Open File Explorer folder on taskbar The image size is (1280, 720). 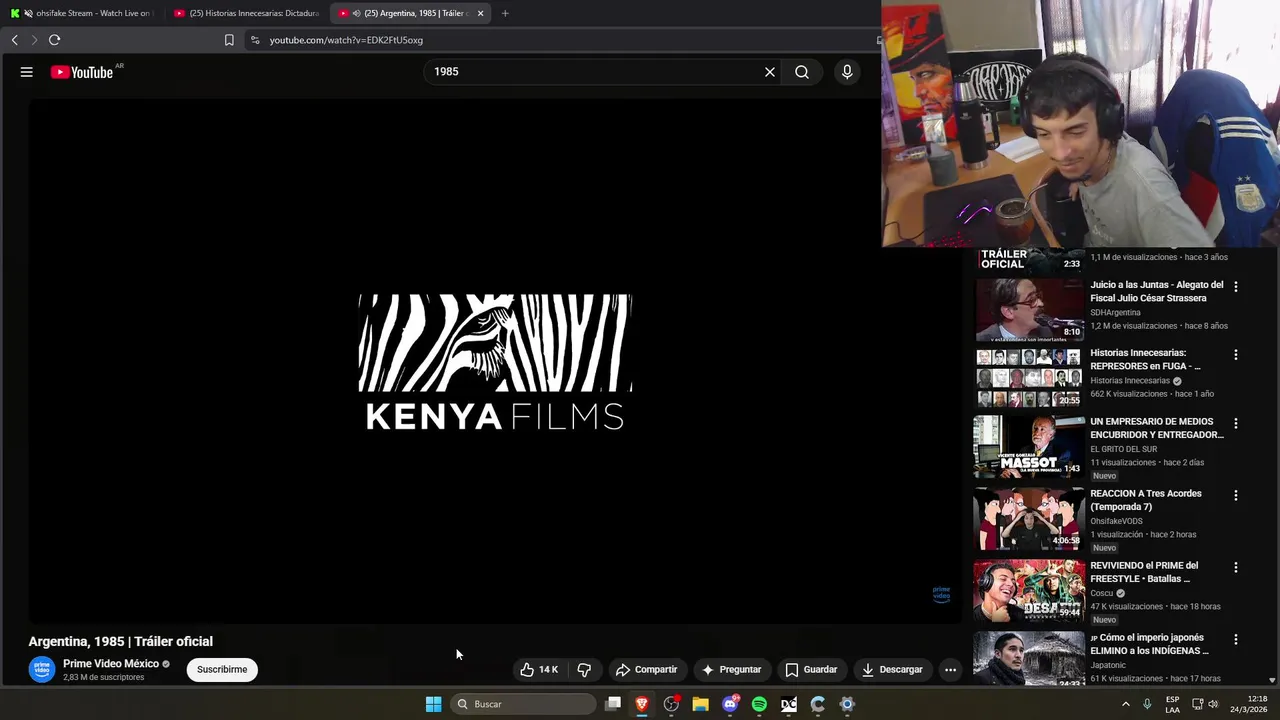pos(701,704)
